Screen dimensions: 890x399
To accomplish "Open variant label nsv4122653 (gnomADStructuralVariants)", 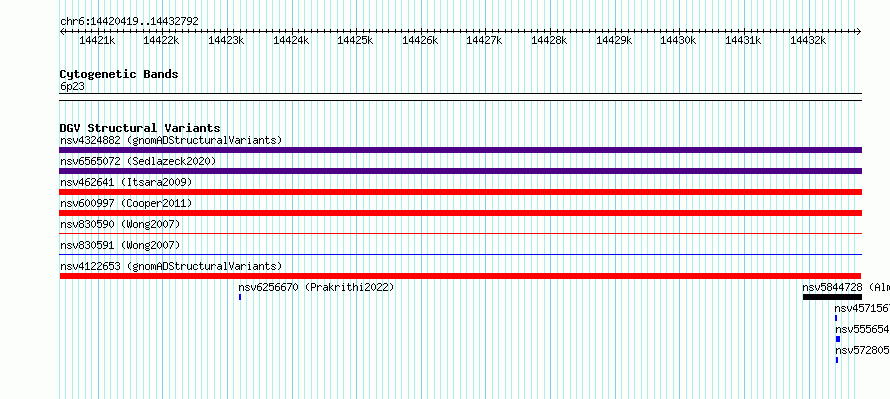I will click(171, 266).
